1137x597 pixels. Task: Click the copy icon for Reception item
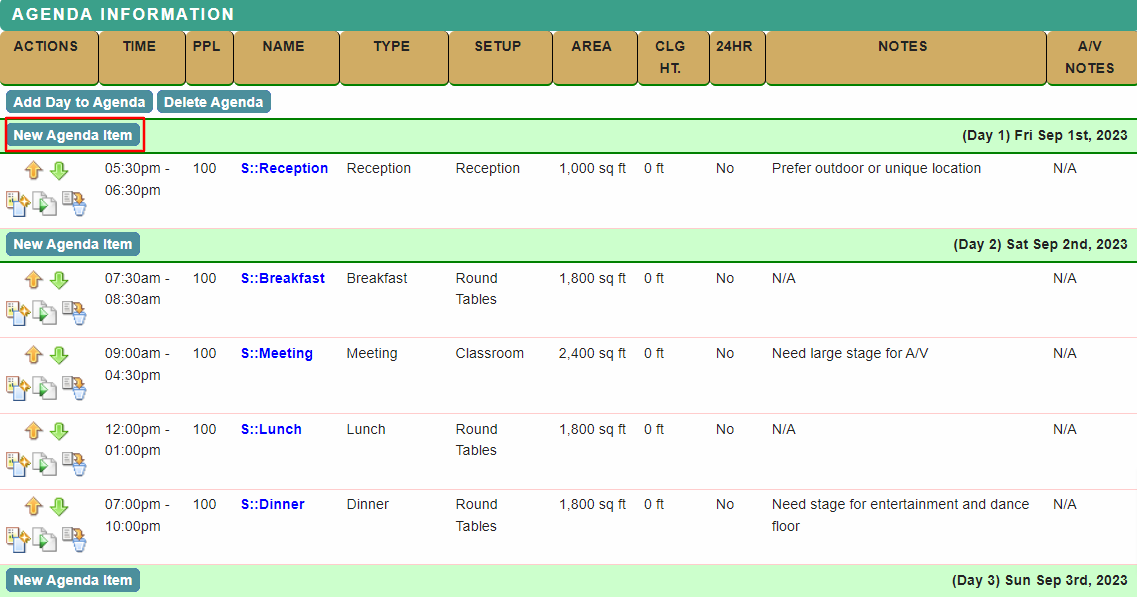[x=45, y=203]
